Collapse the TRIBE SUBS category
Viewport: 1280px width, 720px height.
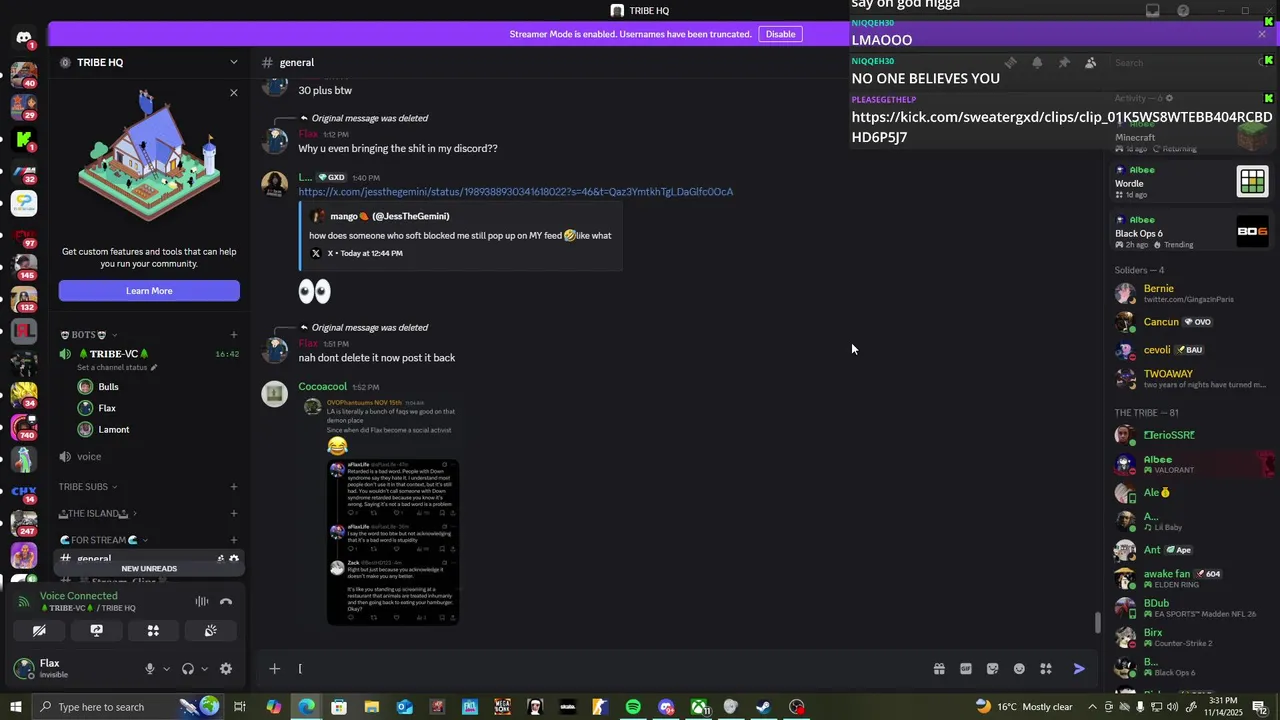[88, 487]
